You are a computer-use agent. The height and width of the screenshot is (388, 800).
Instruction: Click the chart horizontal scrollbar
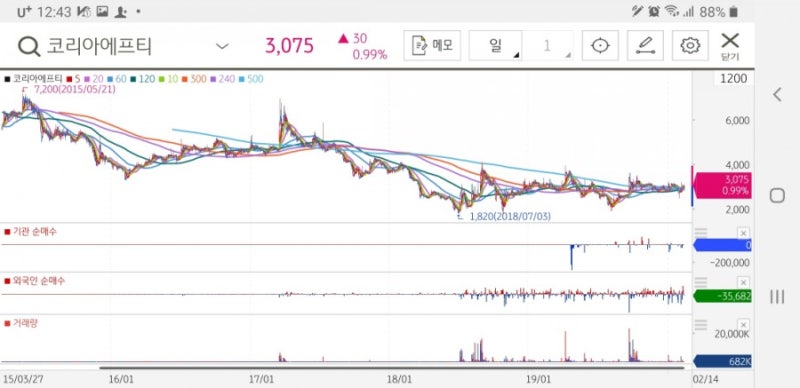[x=391, y=367]
